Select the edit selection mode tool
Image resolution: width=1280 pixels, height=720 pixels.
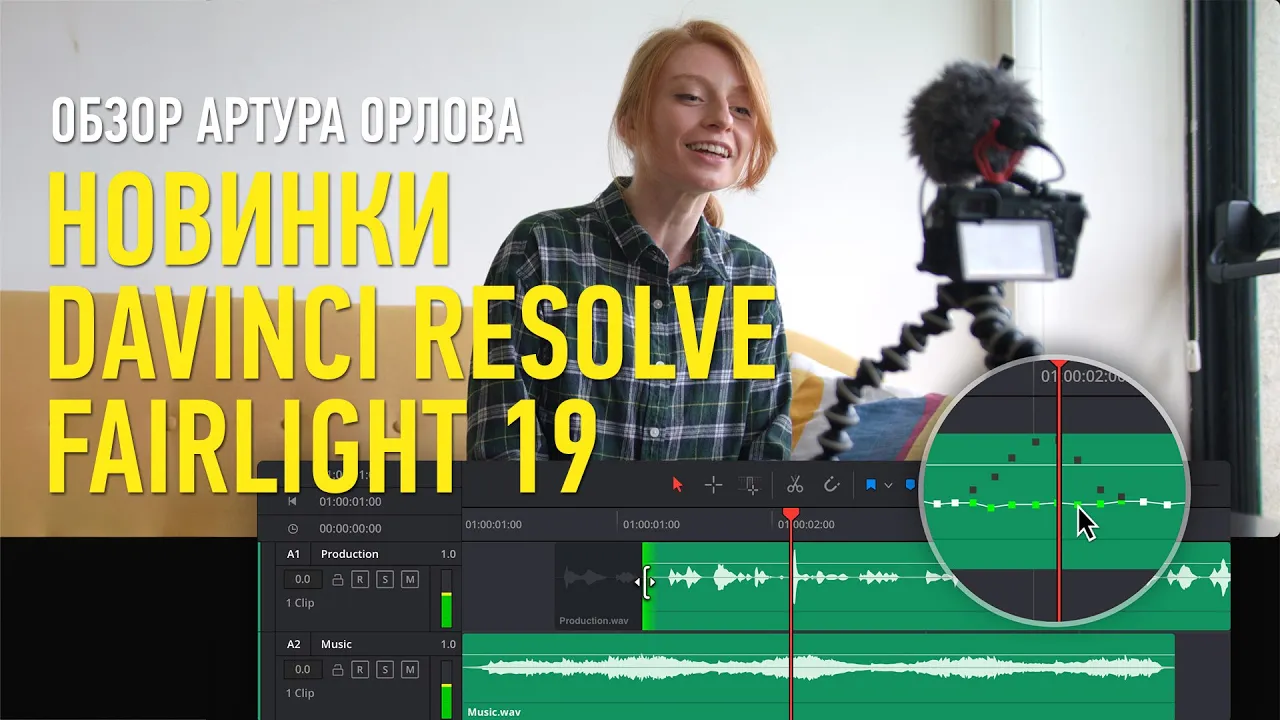click(x=749, y=485)
